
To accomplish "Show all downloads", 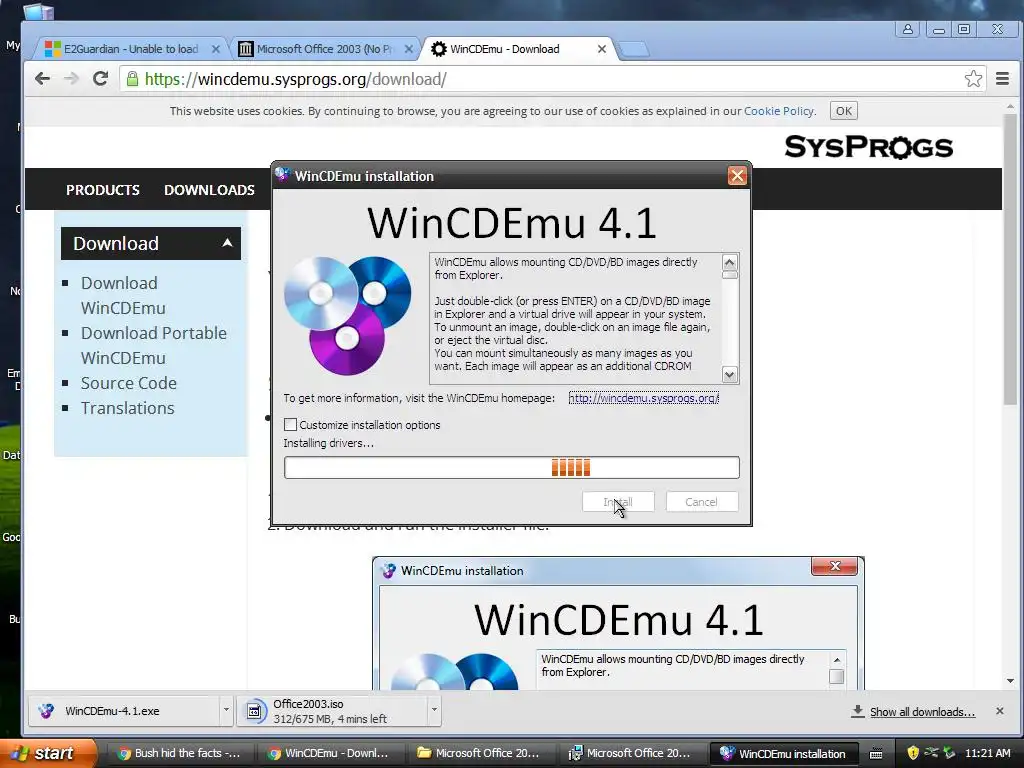I will [x=921, y=712].
